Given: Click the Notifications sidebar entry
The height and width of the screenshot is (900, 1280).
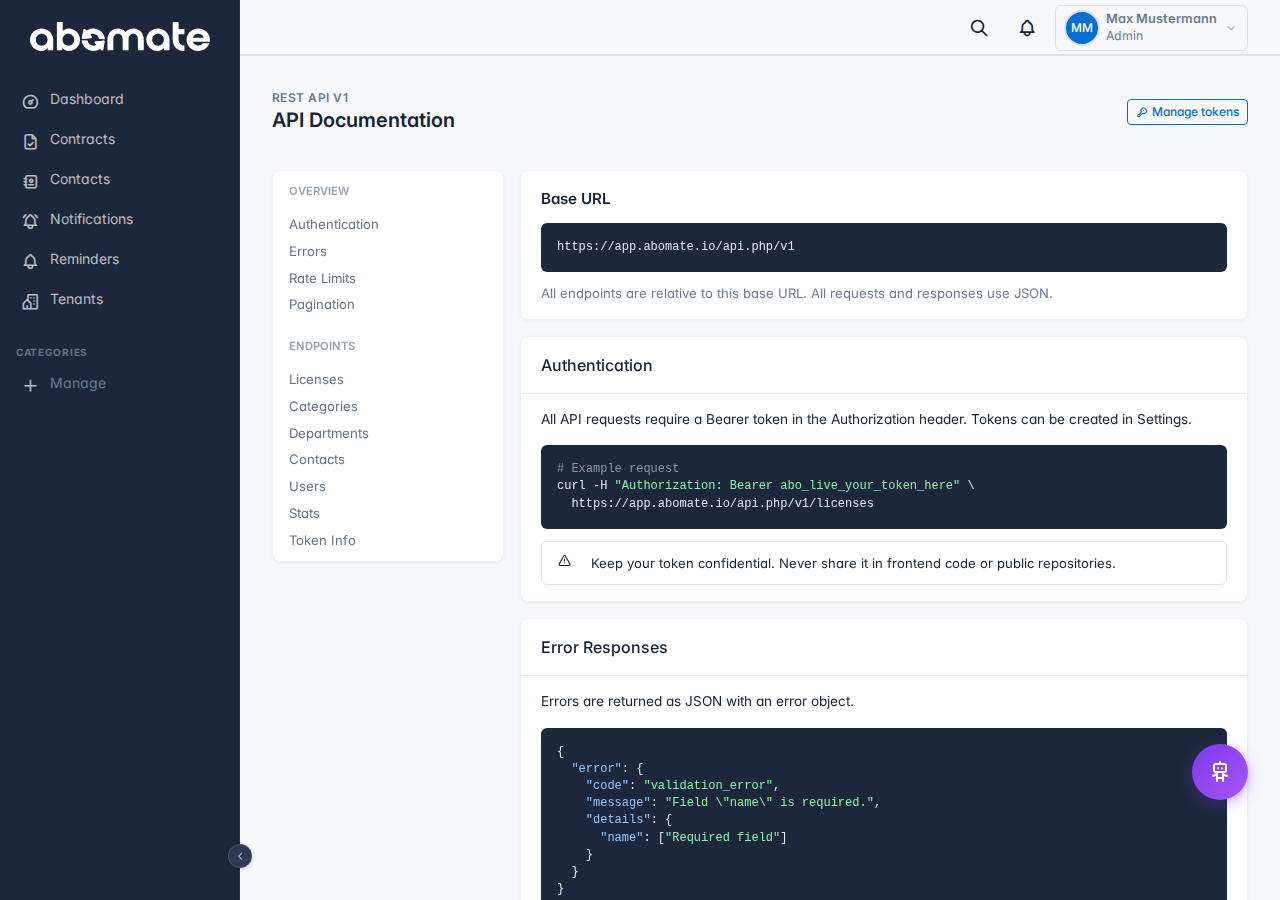Looking at the screenshot, I should 91,220.
